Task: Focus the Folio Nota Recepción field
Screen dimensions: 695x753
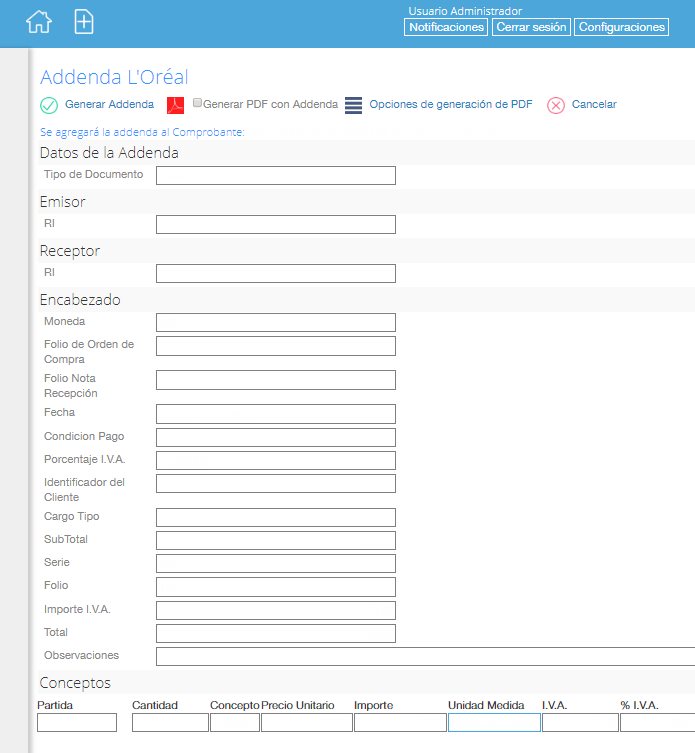Action: [x=276, y=380]
